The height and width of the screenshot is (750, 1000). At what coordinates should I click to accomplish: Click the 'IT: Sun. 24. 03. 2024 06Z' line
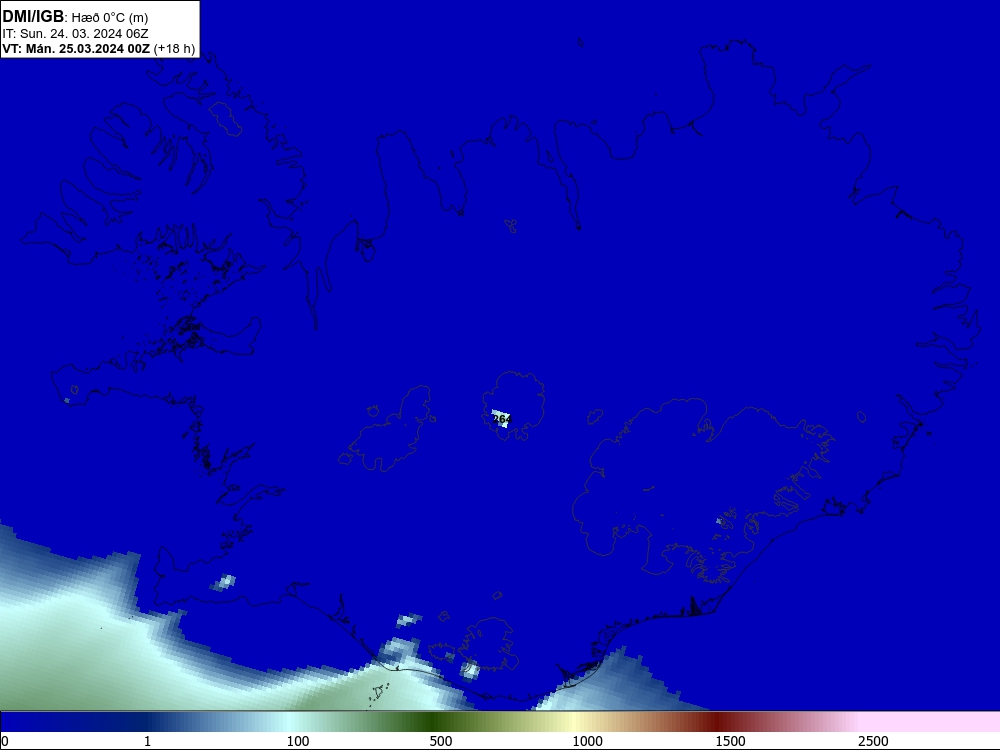pyautogui.click(x=75, y=34)
